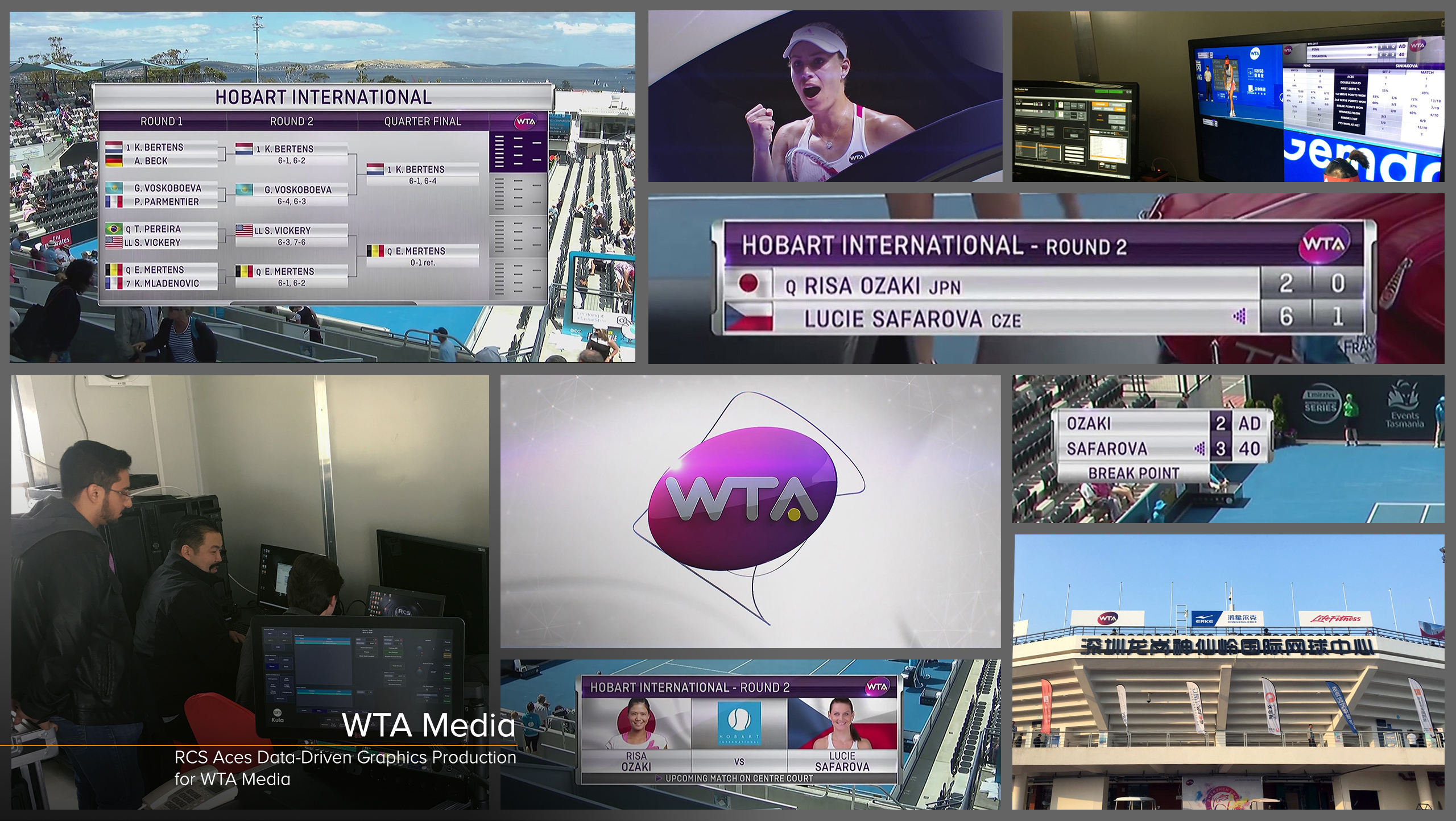Viewport: 1456px width, 821px height.
Task: Click the score 6-4, 6-3 under G. Voskoboeva
Action: pos(291,201)
